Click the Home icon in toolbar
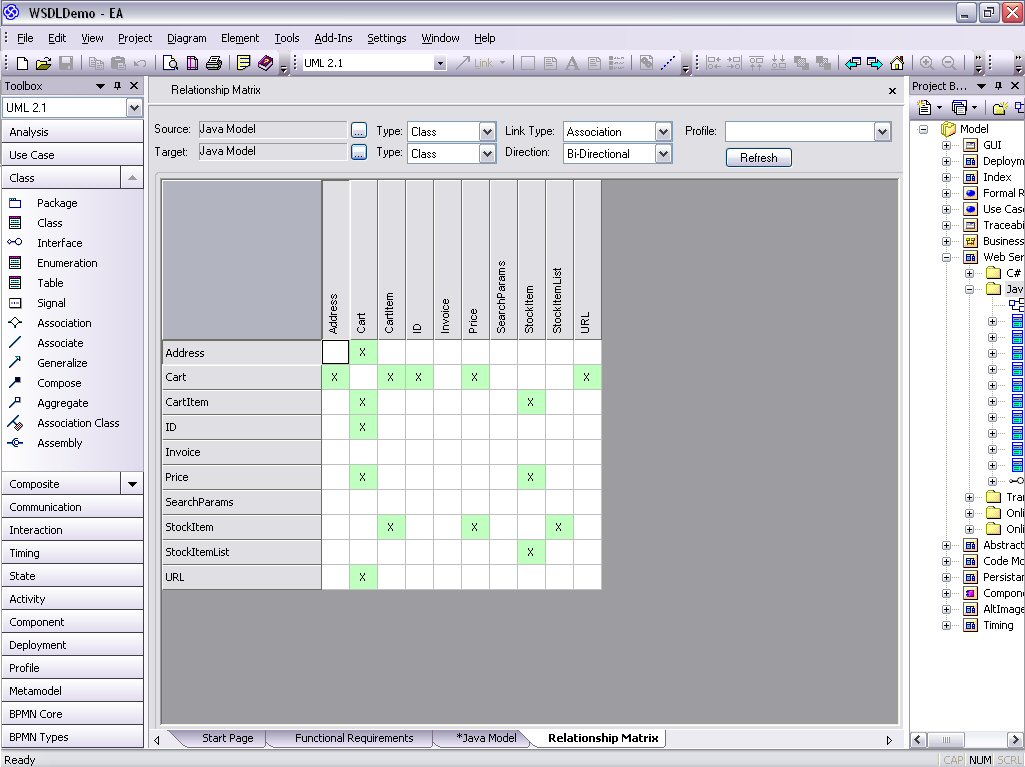Image resolution: width=1025 pixels, height=767 pixels. pos(897,63)
